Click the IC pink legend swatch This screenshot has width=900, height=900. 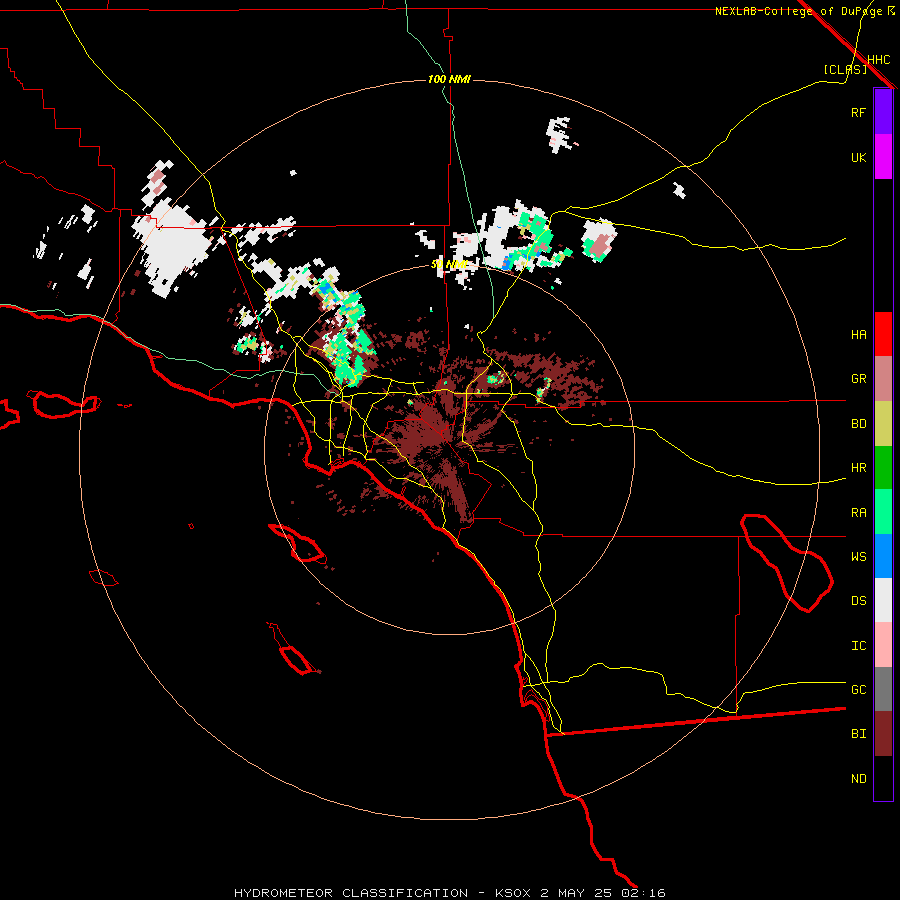(883, 645)
